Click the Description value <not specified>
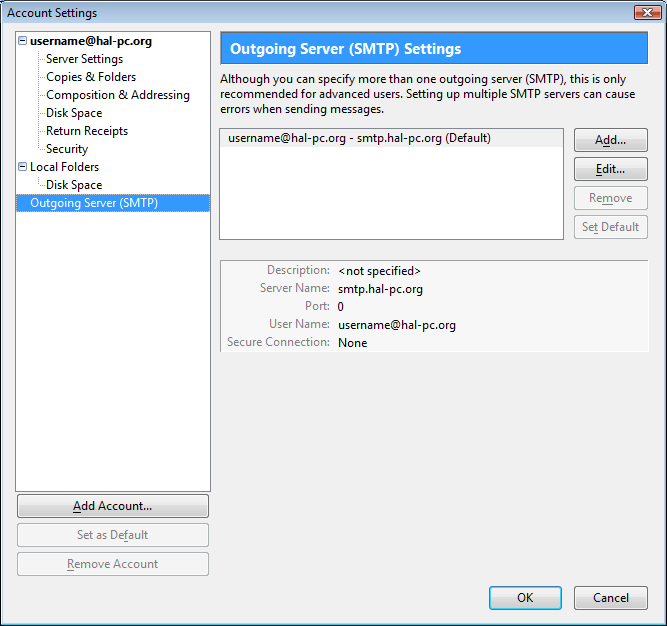 click(x=379, y=271)
